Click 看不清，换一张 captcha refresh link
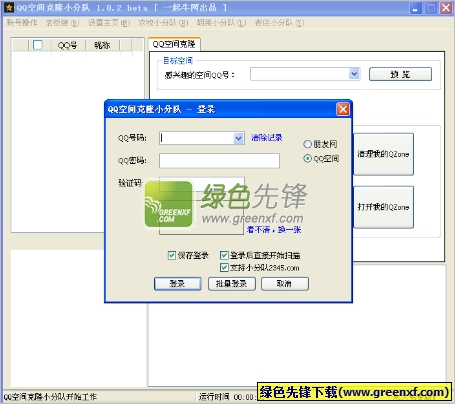The image size is (455, 404). 274,229
